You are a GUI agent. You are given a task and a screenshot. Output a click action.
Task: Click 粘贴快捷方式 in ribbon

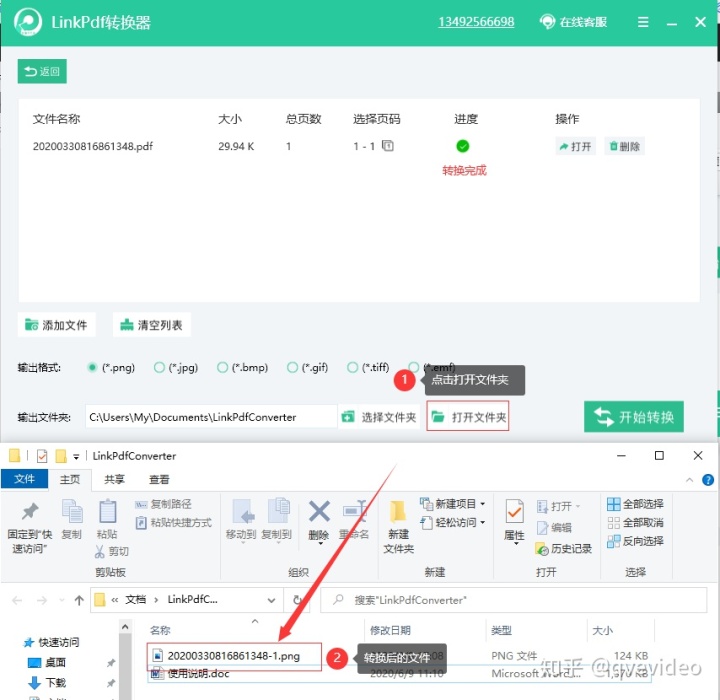pyautogui.click(x=174, y=522)
